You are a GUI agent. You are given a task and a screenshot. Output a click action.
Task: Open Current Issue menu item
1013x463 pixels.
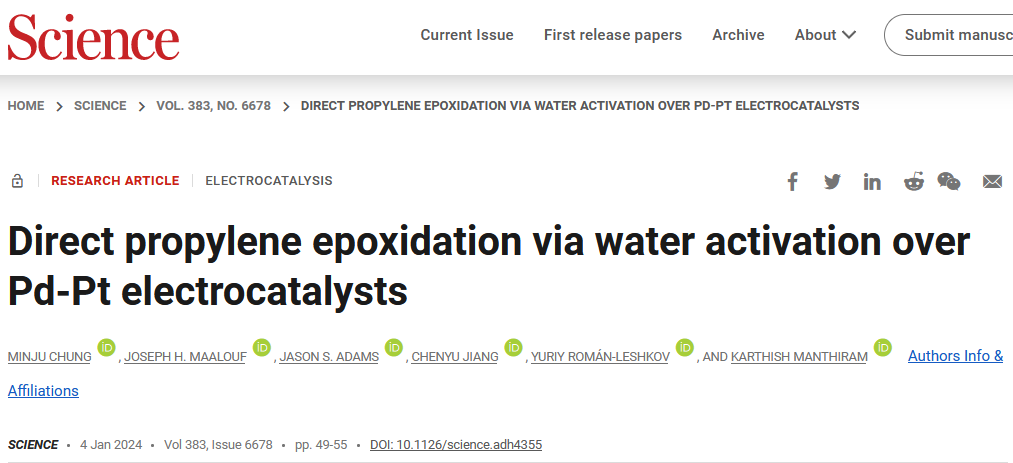point(467,35)
